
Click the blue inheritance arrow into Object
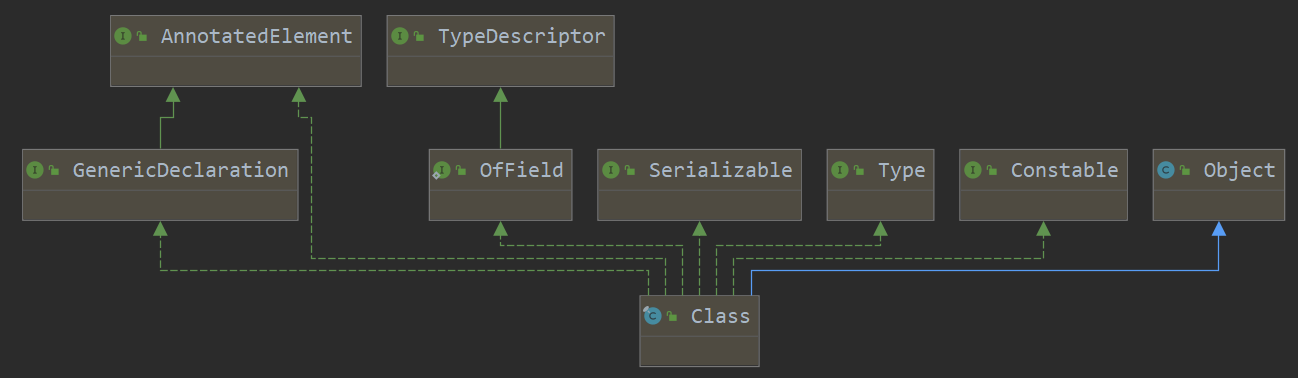pyautogui.click(x=1218, y=230)
